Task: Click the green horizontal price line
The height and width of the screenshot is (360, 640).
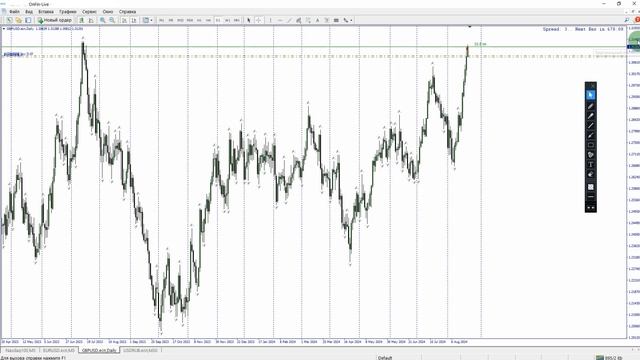Action: pyautogui.click(x=313, y=47)
